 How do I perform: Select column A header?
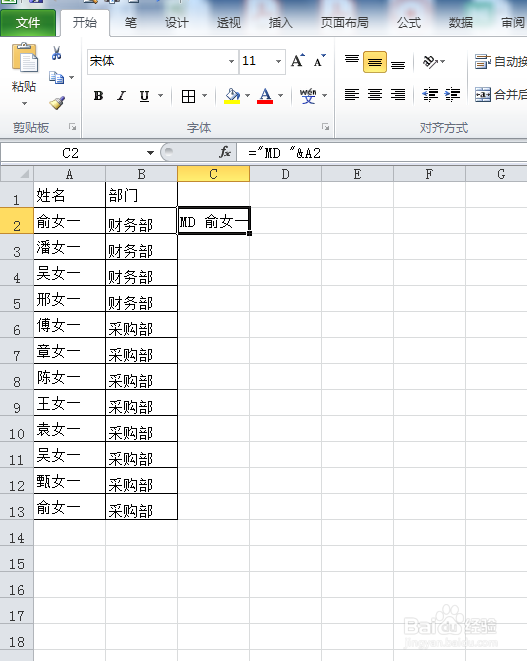70,174
